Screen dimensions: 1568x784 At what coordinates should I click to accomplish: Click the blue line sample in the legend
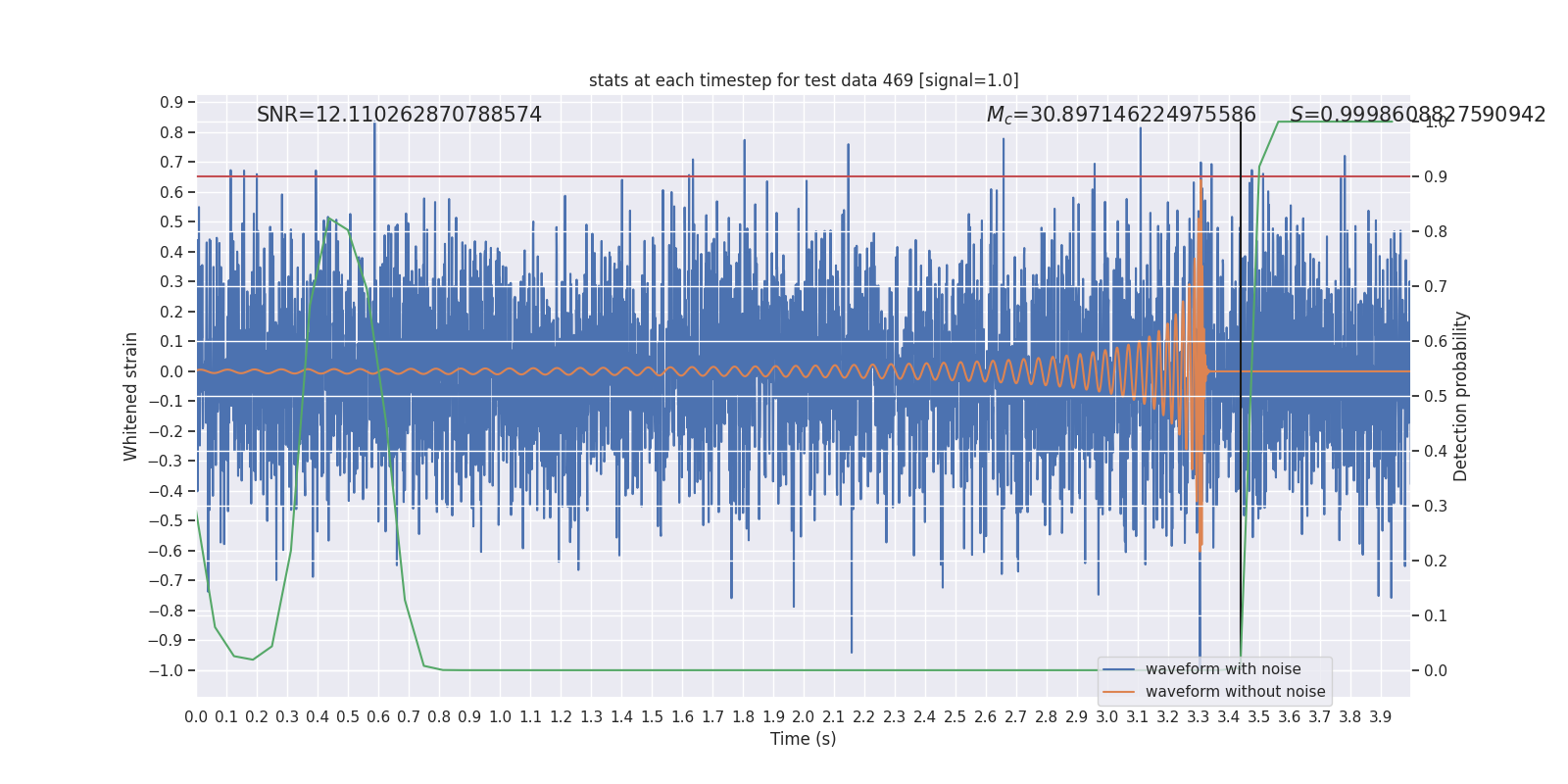coord(1119,669)
